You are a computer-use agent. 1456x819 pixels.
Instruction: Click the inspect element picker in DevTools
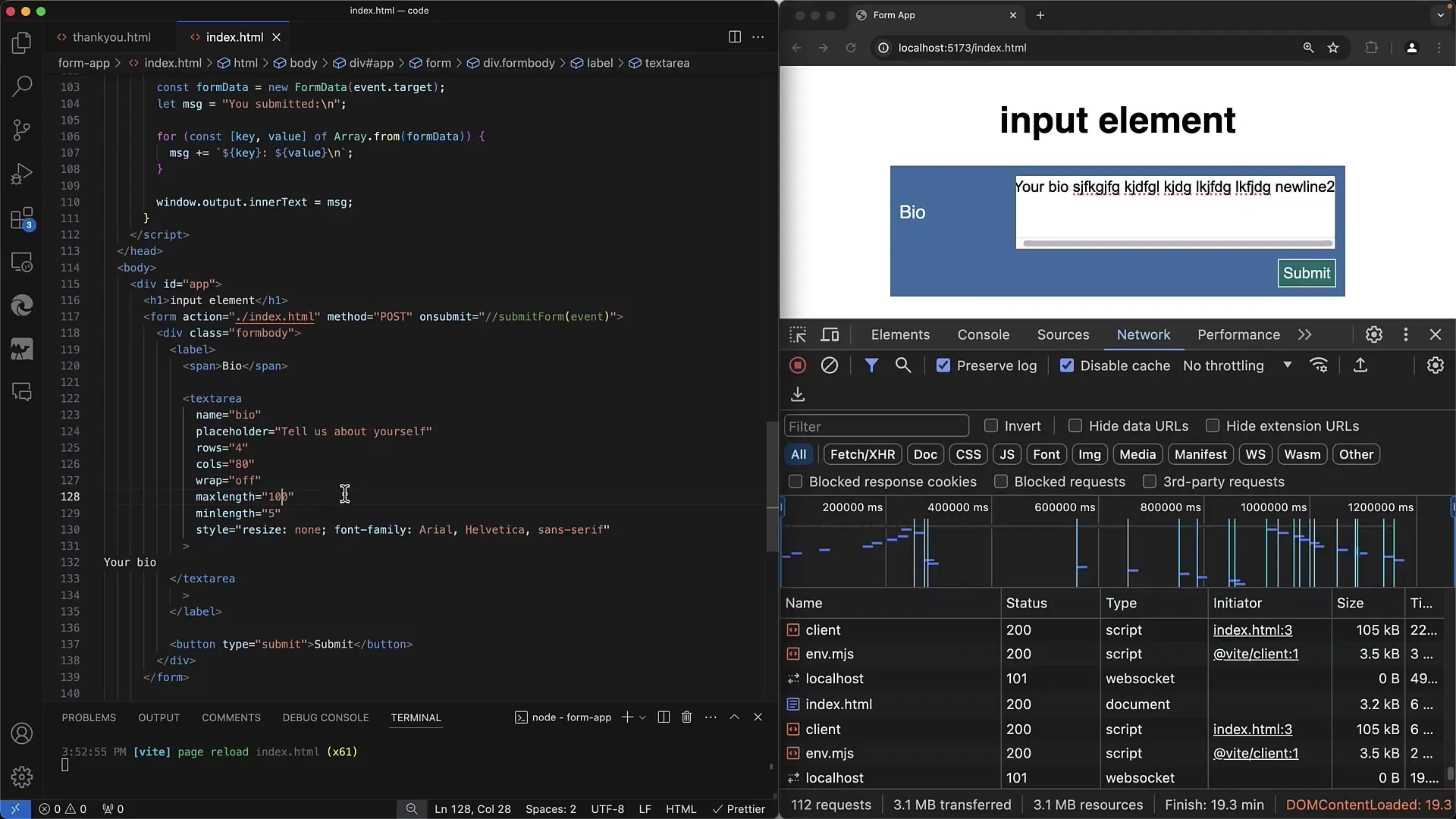pyautogui.click(x=798, y=334)
